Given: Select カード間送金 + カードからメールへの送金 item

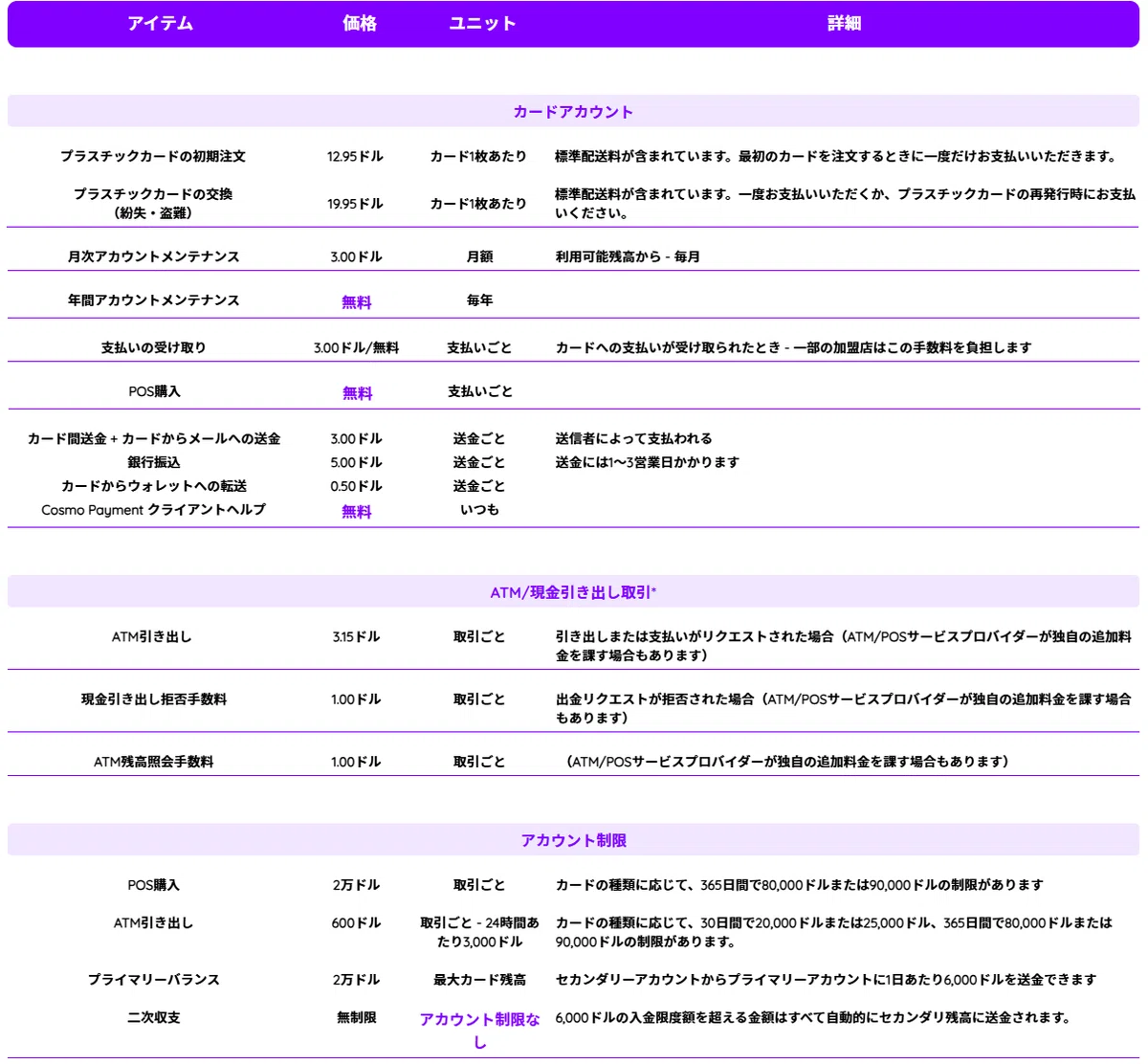Looking at the screenshot, I should pyautogui.click(x=153, y=438).
